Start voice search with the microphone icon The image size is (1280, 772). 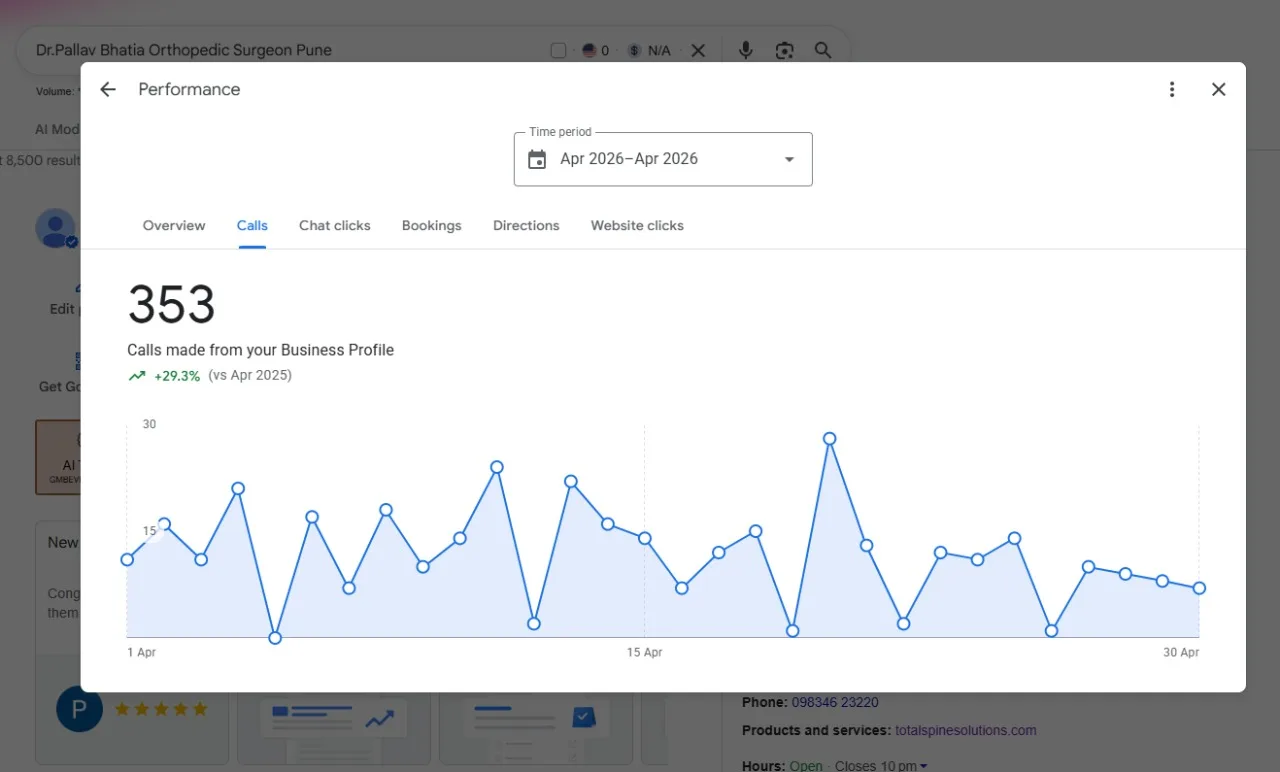pos(745,50)
